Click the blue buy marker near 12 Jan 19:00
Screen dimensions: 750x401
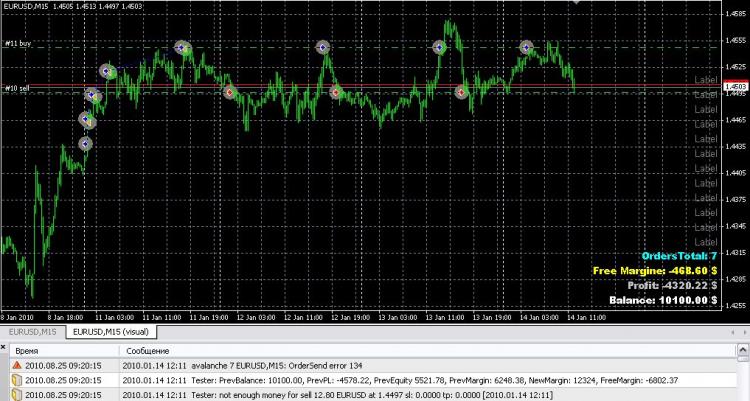(x=323, y=47)
